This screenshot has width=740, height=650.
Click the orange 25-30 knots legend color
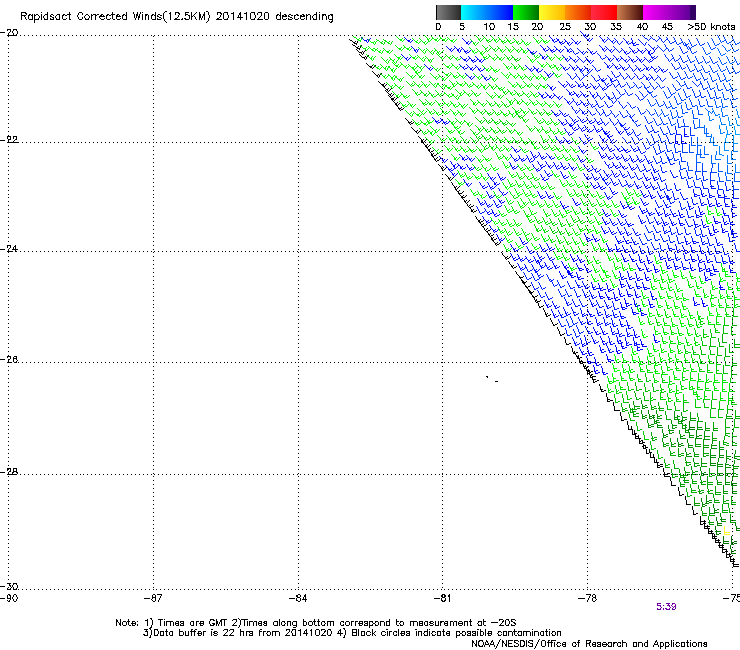(x=578, y=12)
